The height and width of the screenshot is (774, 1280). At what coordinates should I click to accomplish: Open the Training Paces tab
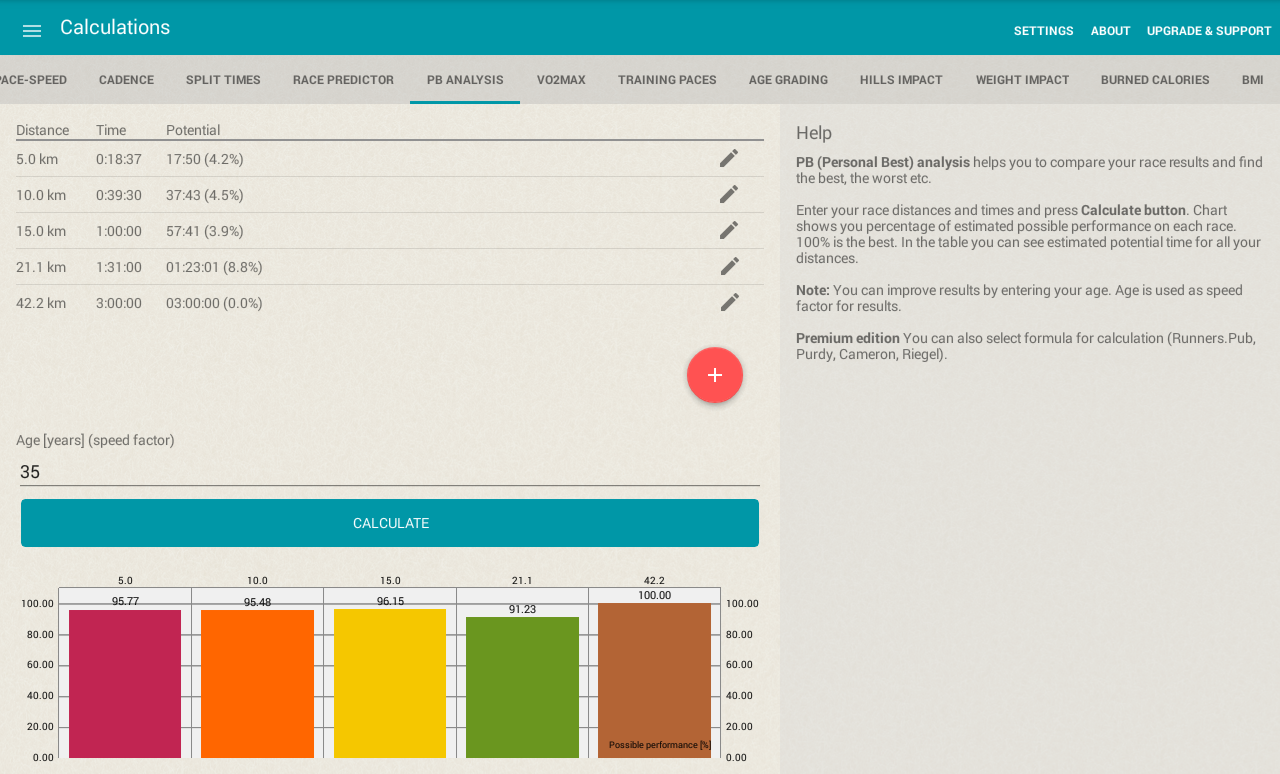tap(667, 80)
